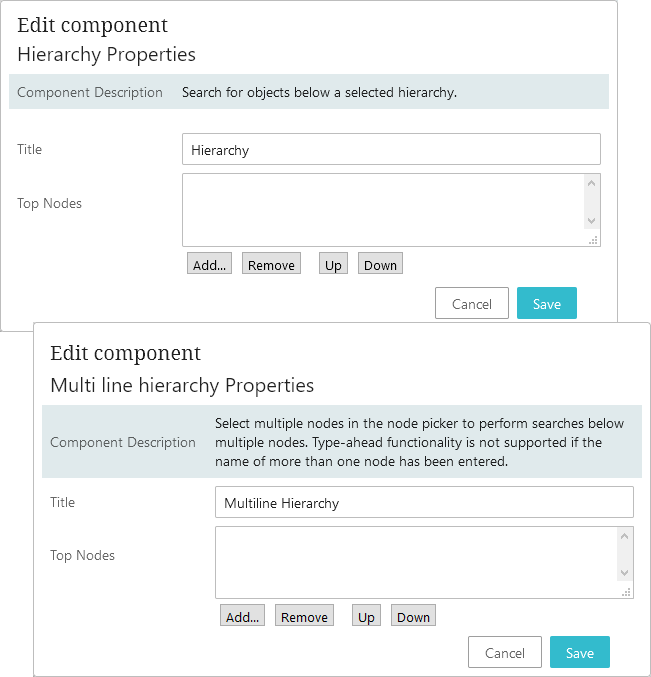Move node Down in Hierarchy dialog
651x677 pixels.
(380, 265)
